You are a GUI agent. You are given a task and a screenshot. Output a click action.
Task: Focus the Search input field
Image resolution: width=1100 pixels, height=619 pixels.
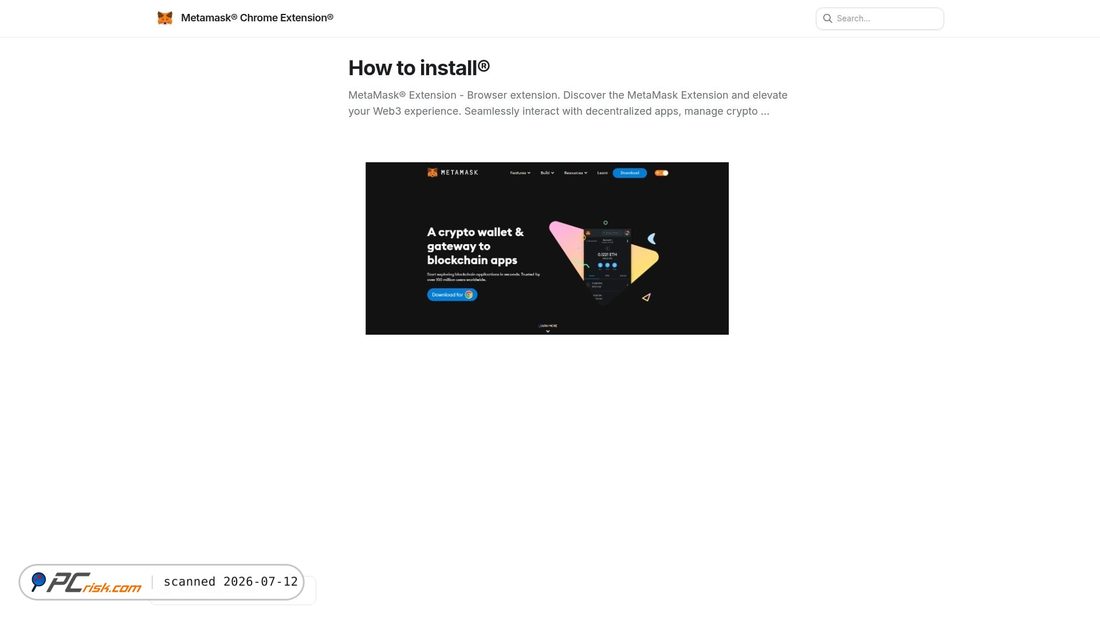[880, 19]
